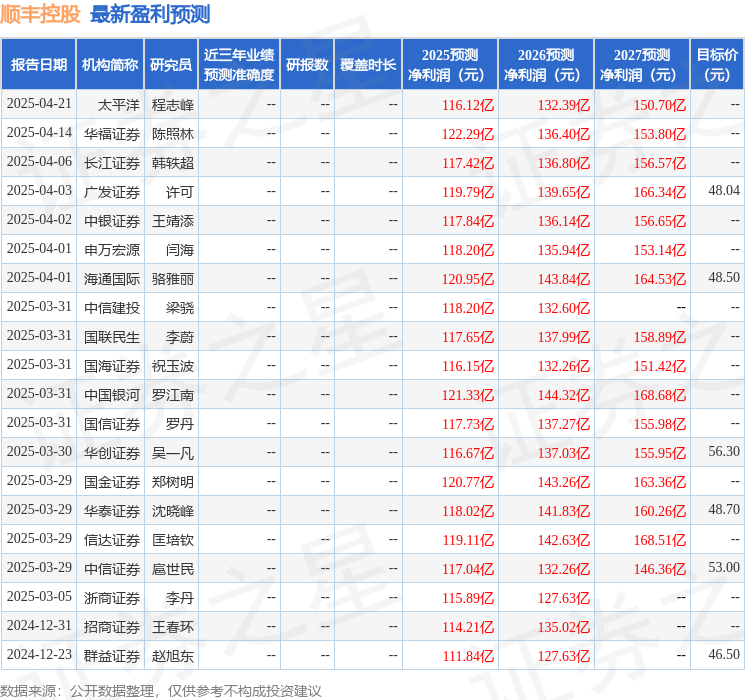Click institution 华福证券
Image resolution: width=745 pixels, height=700 pixels.
point(112,134)
